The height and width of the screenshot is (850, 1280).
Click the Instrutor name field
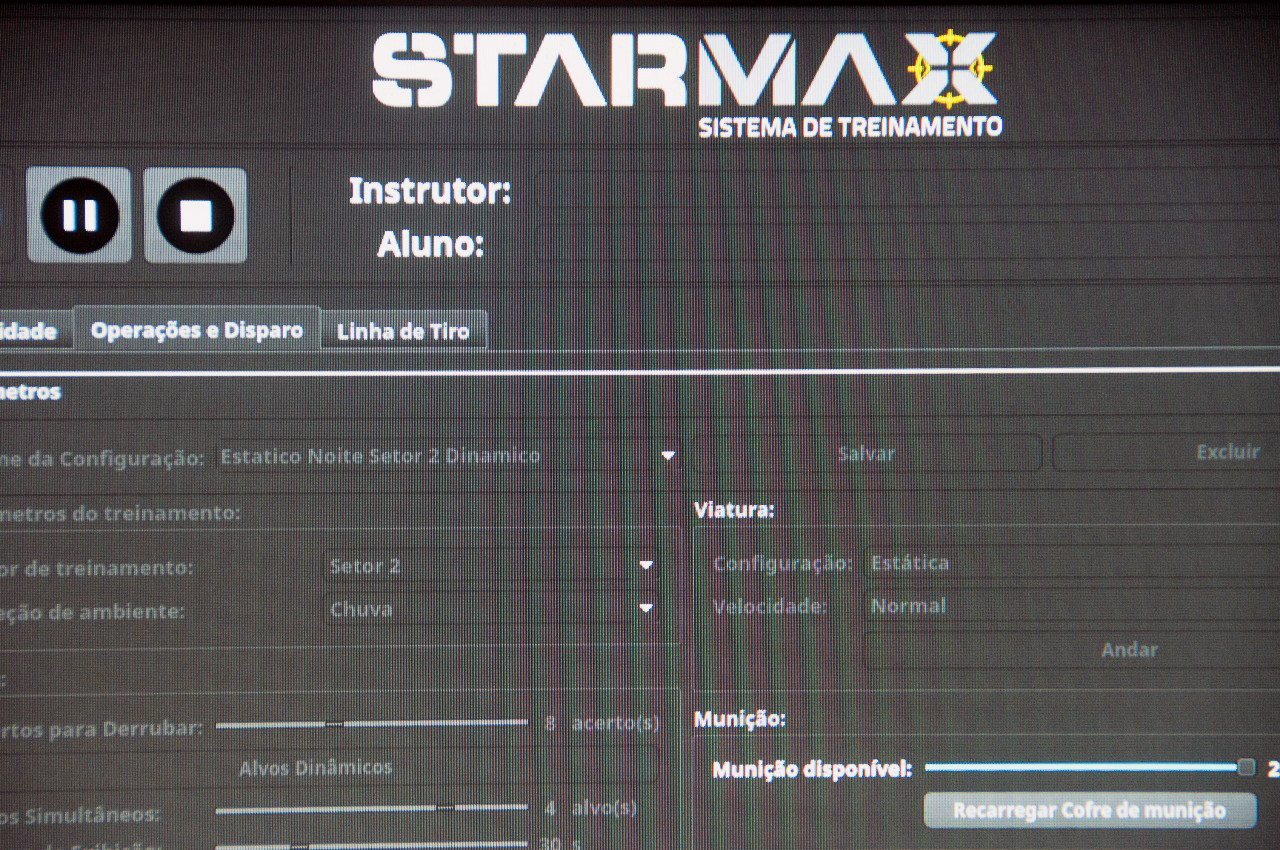[907, 189]
